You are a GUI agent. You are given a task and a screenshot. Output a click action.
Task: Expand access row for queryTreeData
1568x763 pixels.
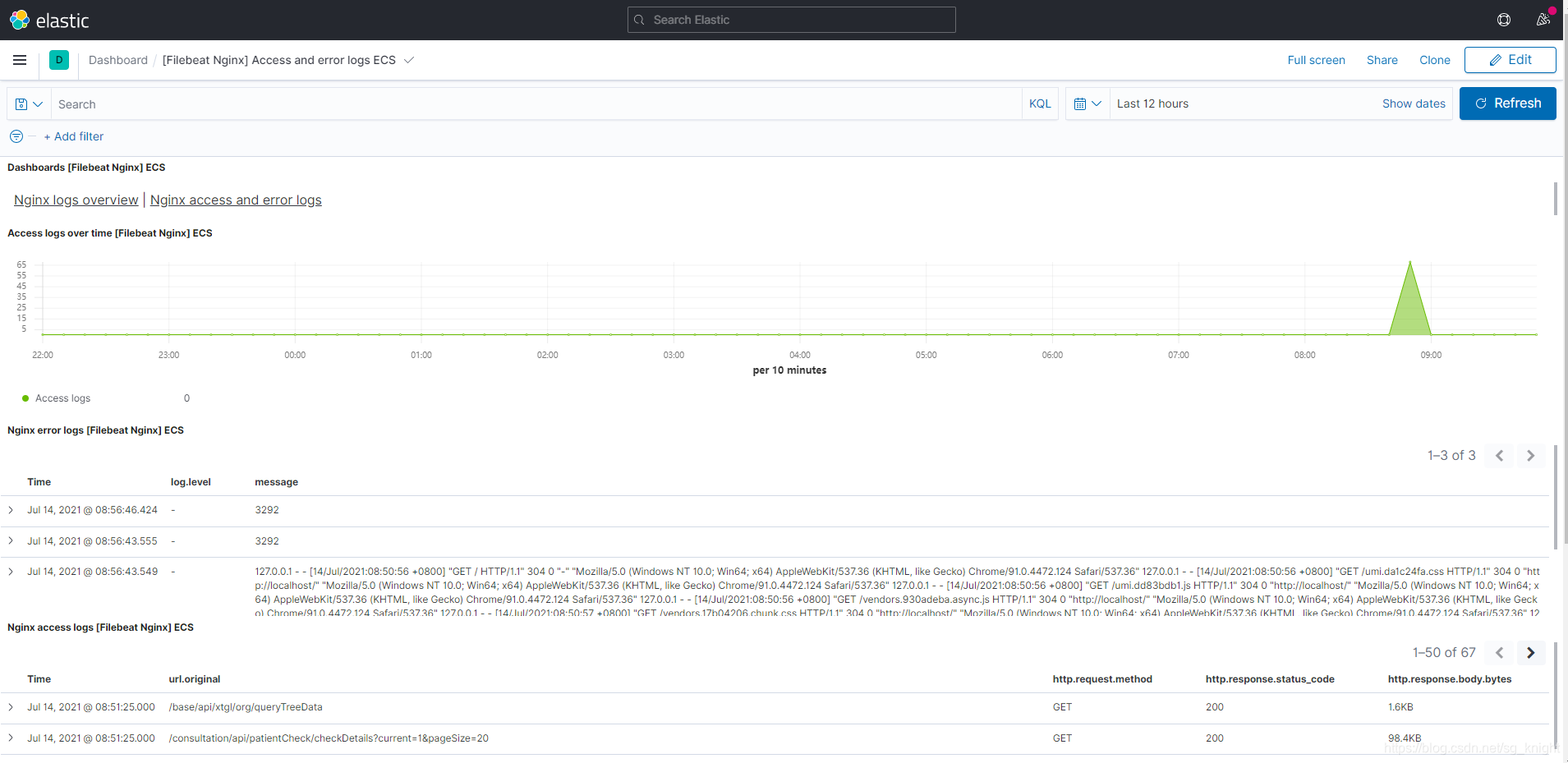click(x=11, y=707)
